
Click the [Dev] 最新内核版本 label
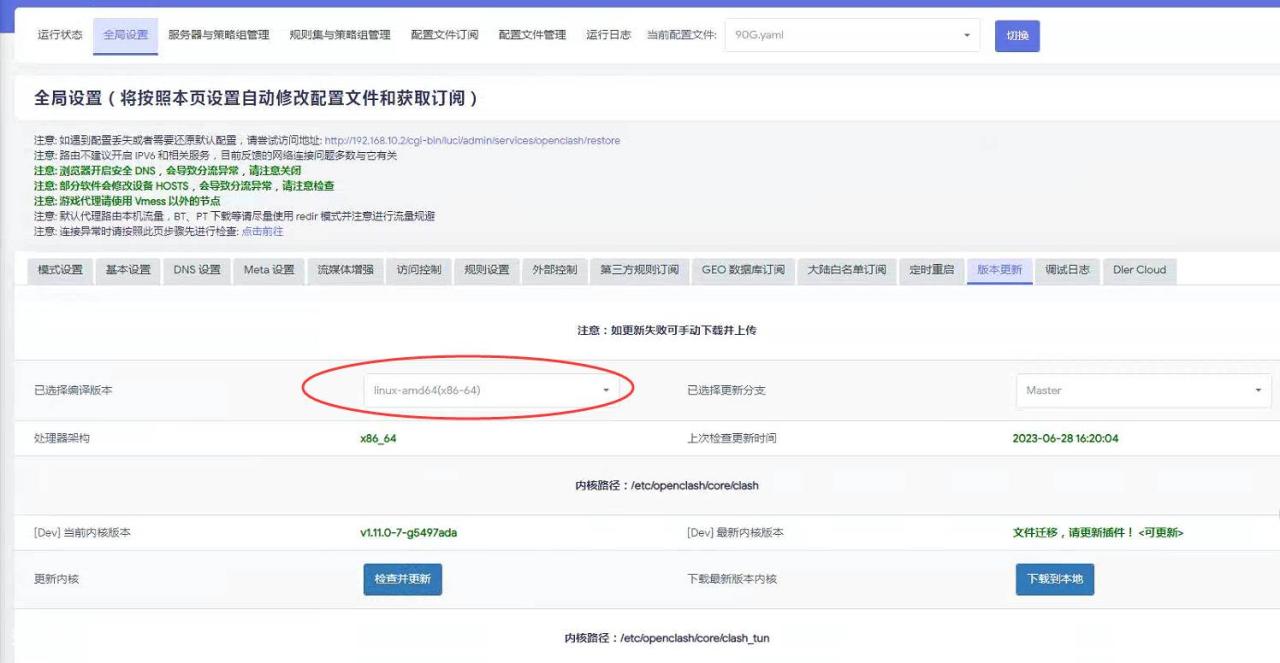tap(735, 533)
